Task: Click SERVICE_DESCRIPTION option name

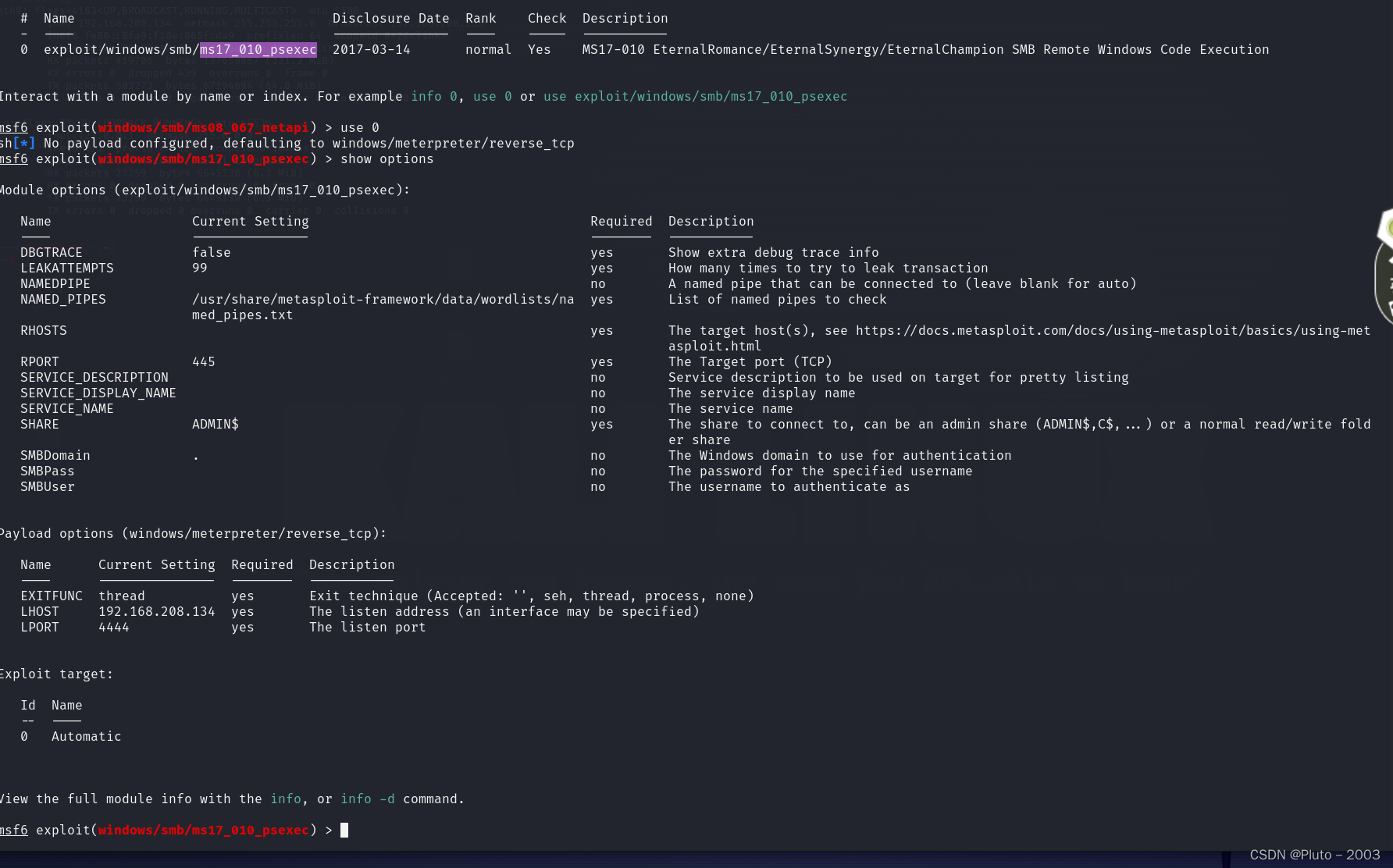Action: (94, 378)
